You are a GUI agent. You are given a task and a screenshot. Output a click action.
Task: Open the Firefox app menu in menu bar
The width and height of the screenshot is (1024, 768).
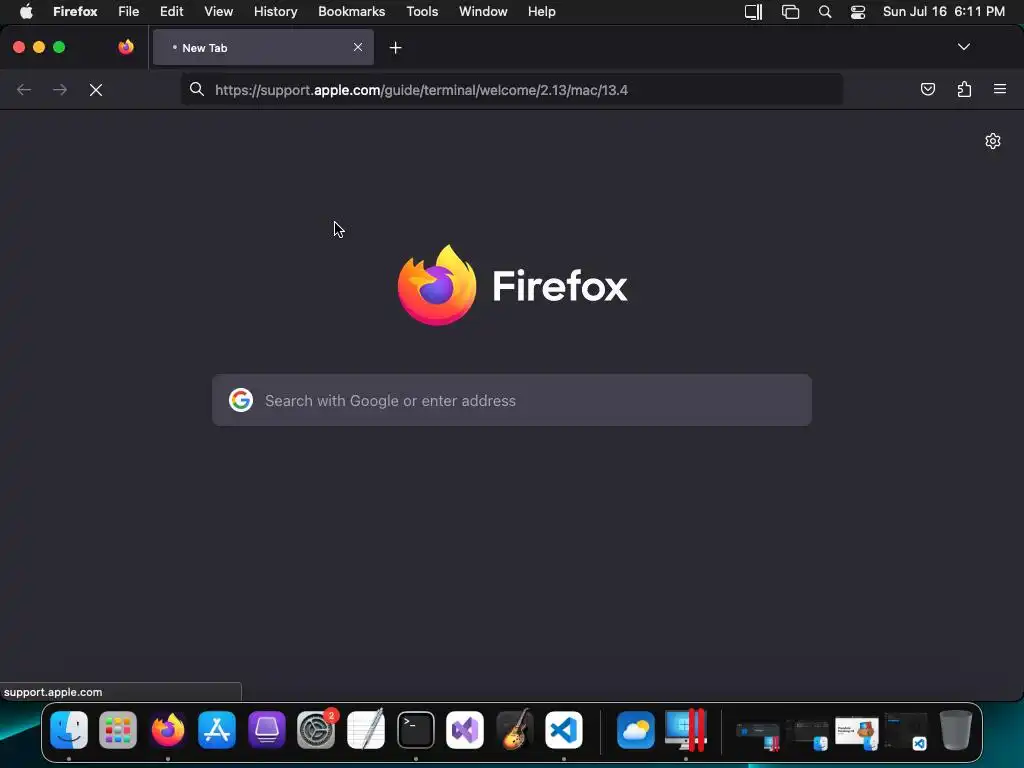pyautogui.click(x=75, y=12)
